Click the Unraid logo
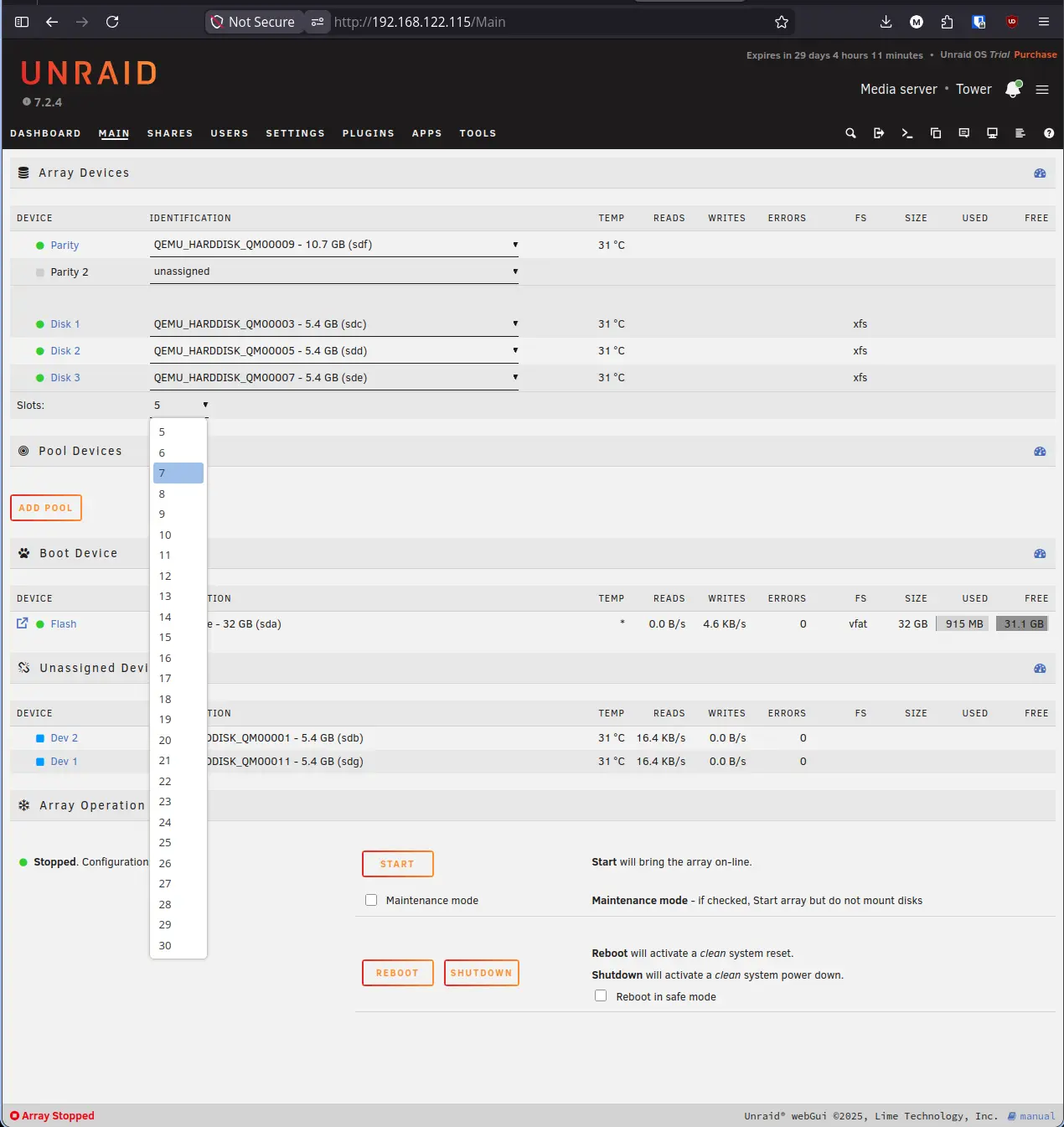1064x1127 pixels. click(x=89, y=74)
